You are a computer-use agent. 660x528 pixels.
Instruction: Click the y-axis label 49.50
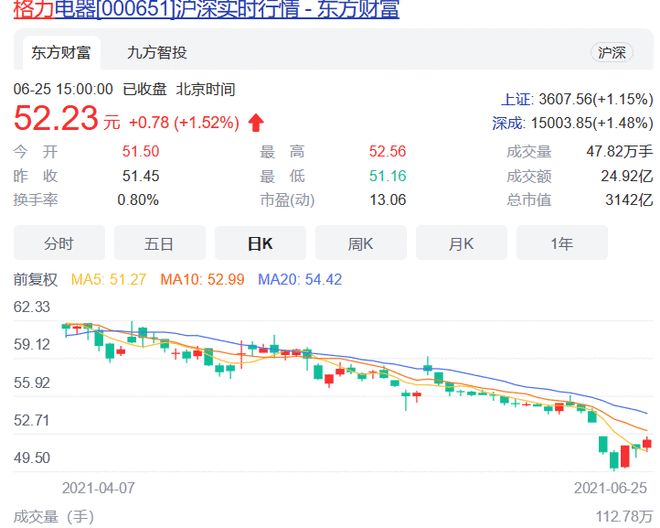click(x=32, y=458)
